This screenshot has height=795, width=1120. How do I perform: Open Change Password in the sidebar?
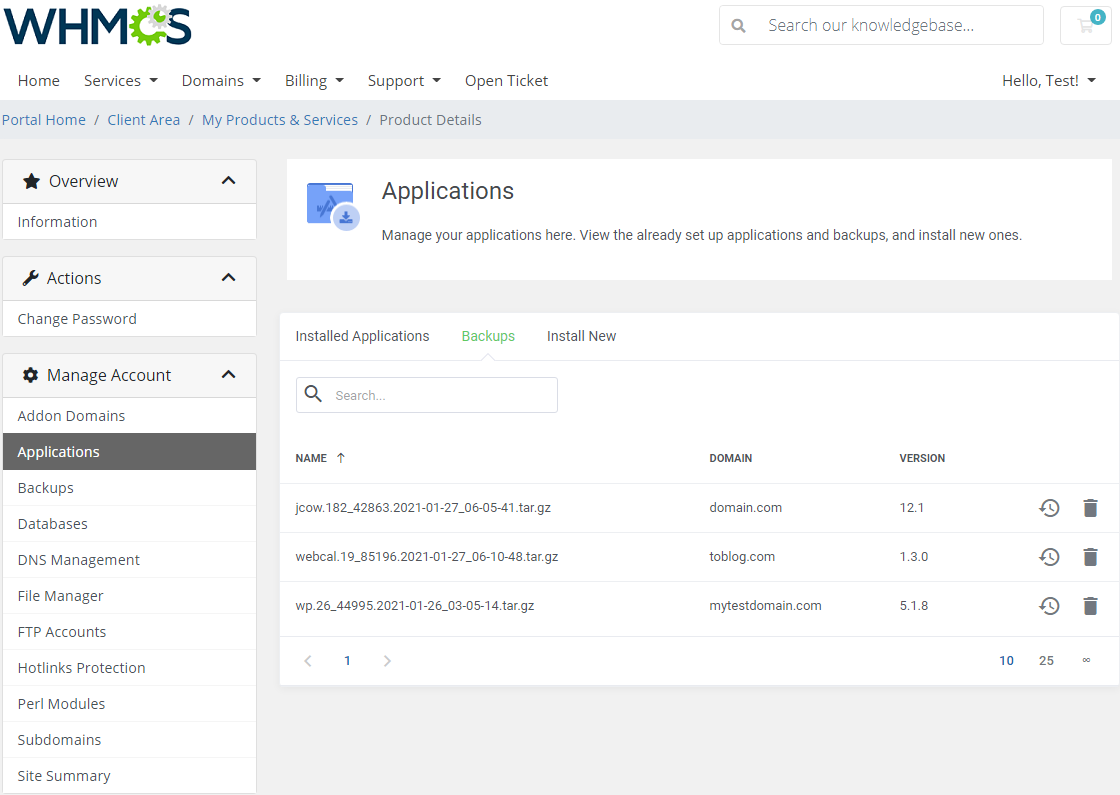pos(129,319)
